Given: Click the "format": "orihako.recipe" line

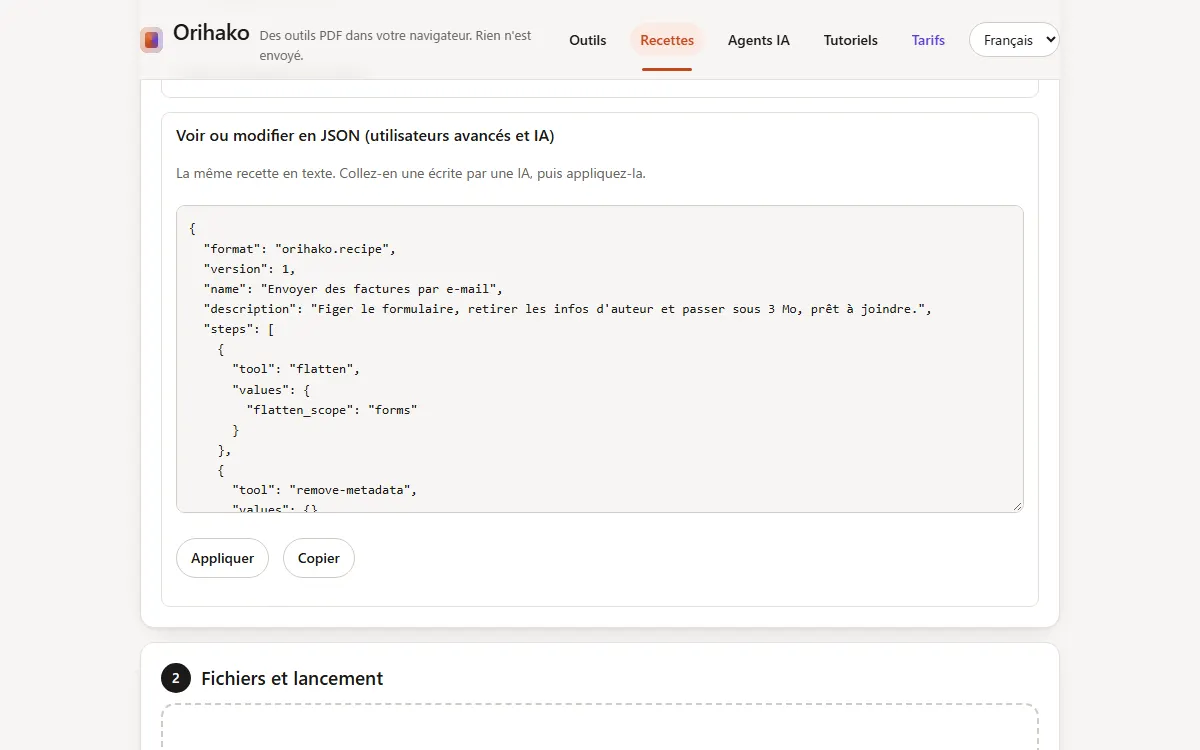Looking at the screenshot, I should [300, 249].
